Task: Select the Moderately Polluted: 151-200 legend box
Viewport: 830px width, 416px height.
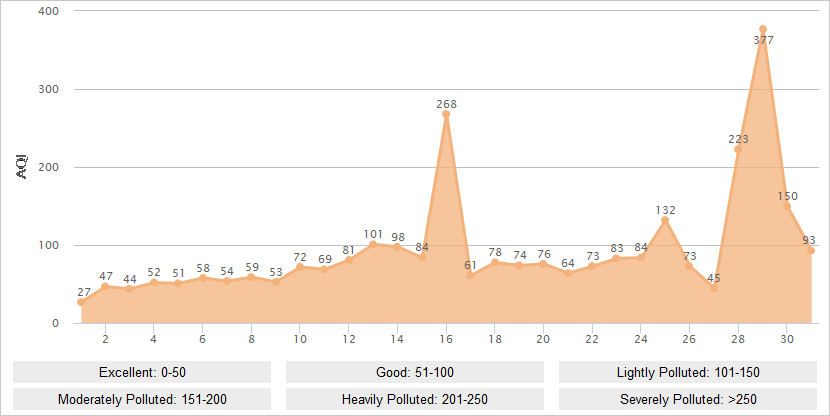Action: coord(142,399)
